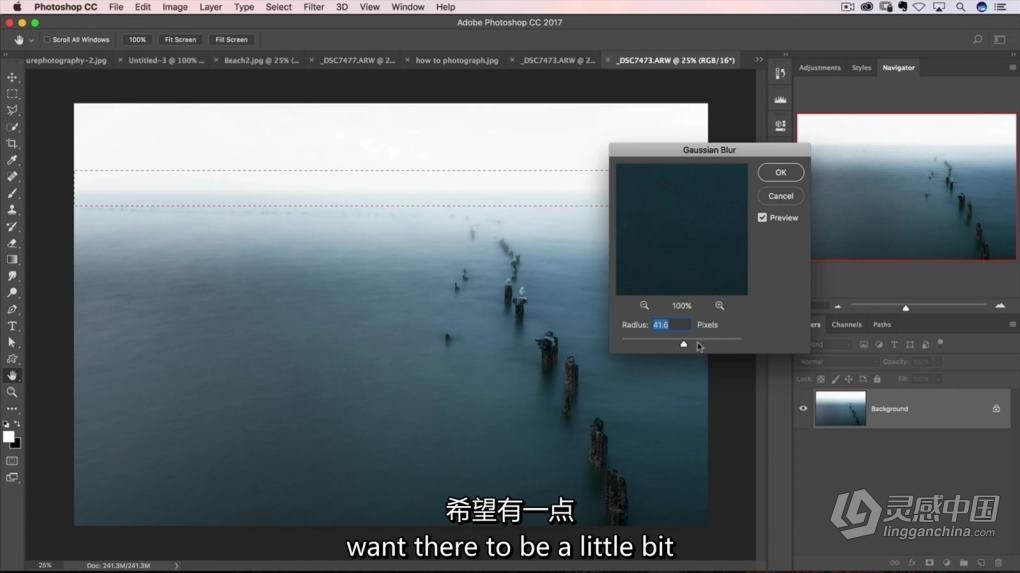
Task: Click the Background layer thumbnail
Action: click(840, 408)
